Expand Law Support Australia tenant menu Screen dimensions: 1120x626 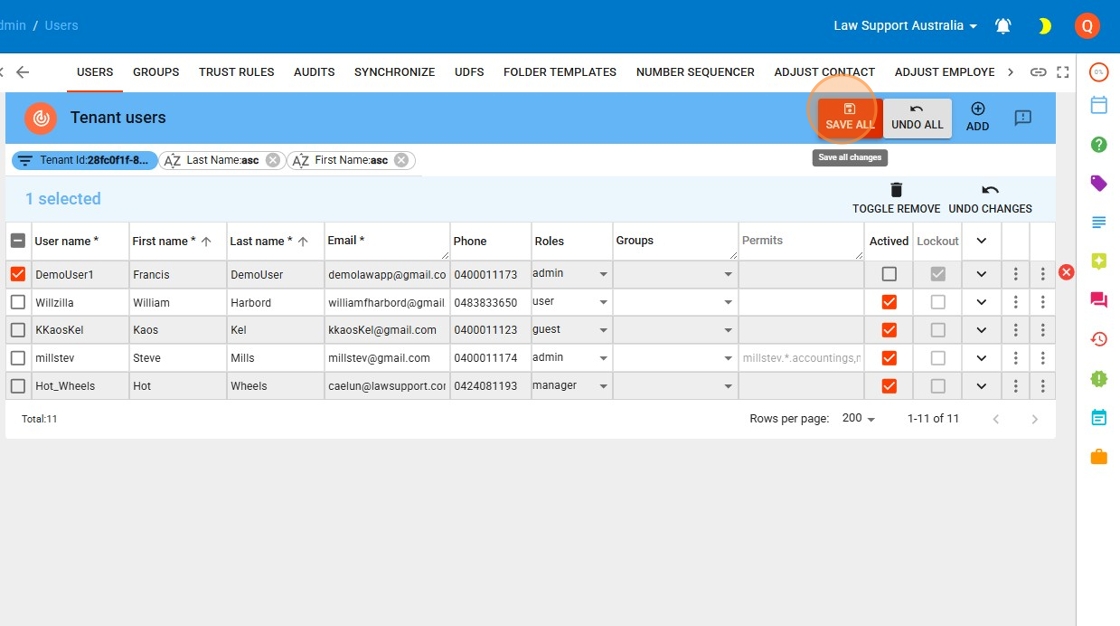coord(905,26)
